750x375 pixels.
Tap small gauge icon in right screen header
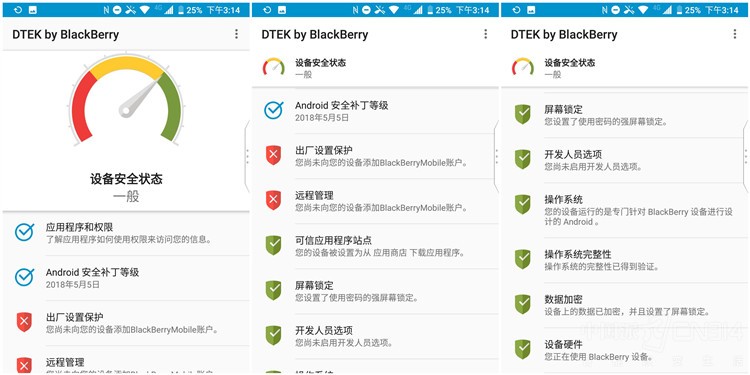coord(523,67)
